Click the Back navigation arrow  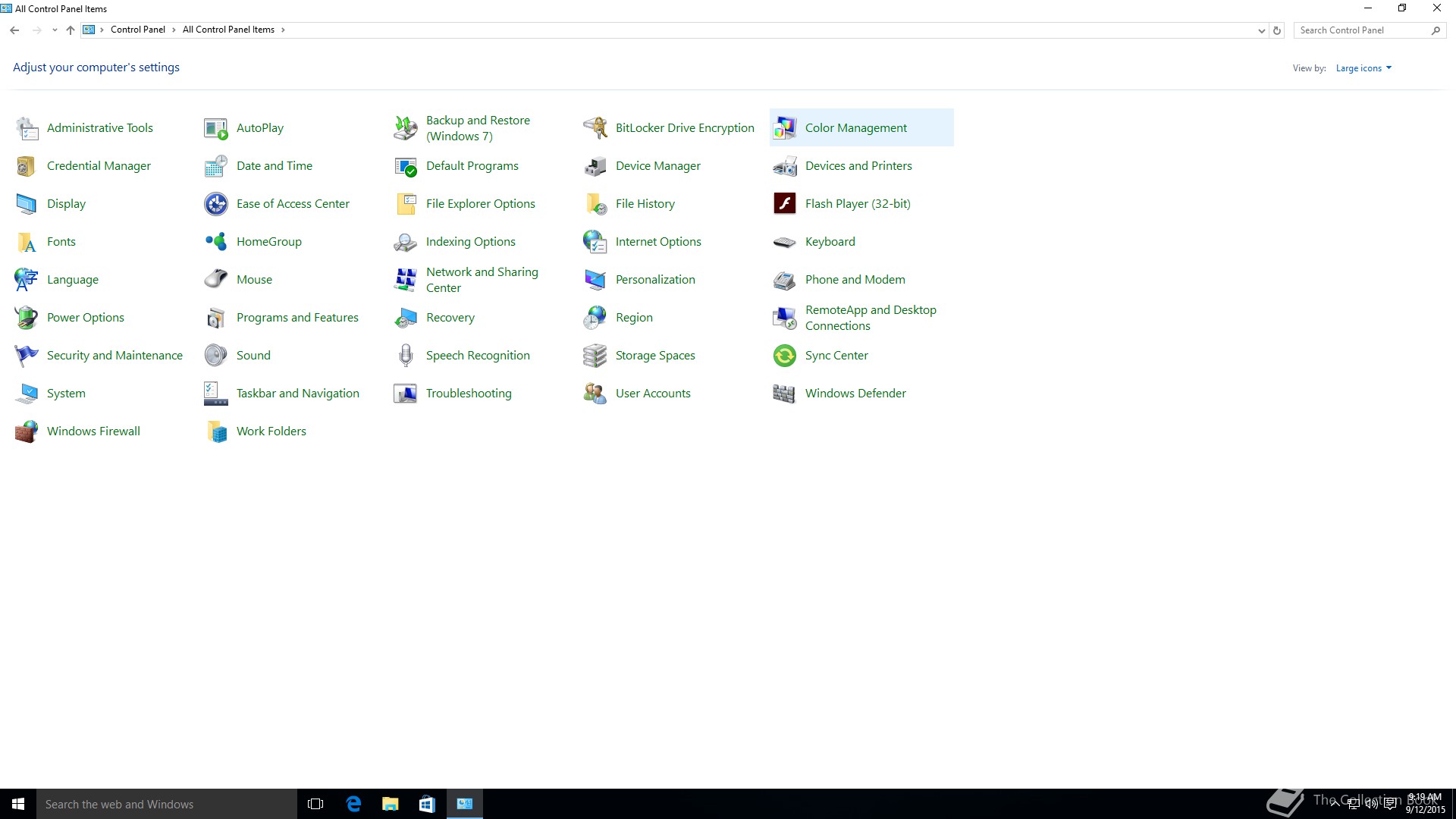(x=14, y=30)
